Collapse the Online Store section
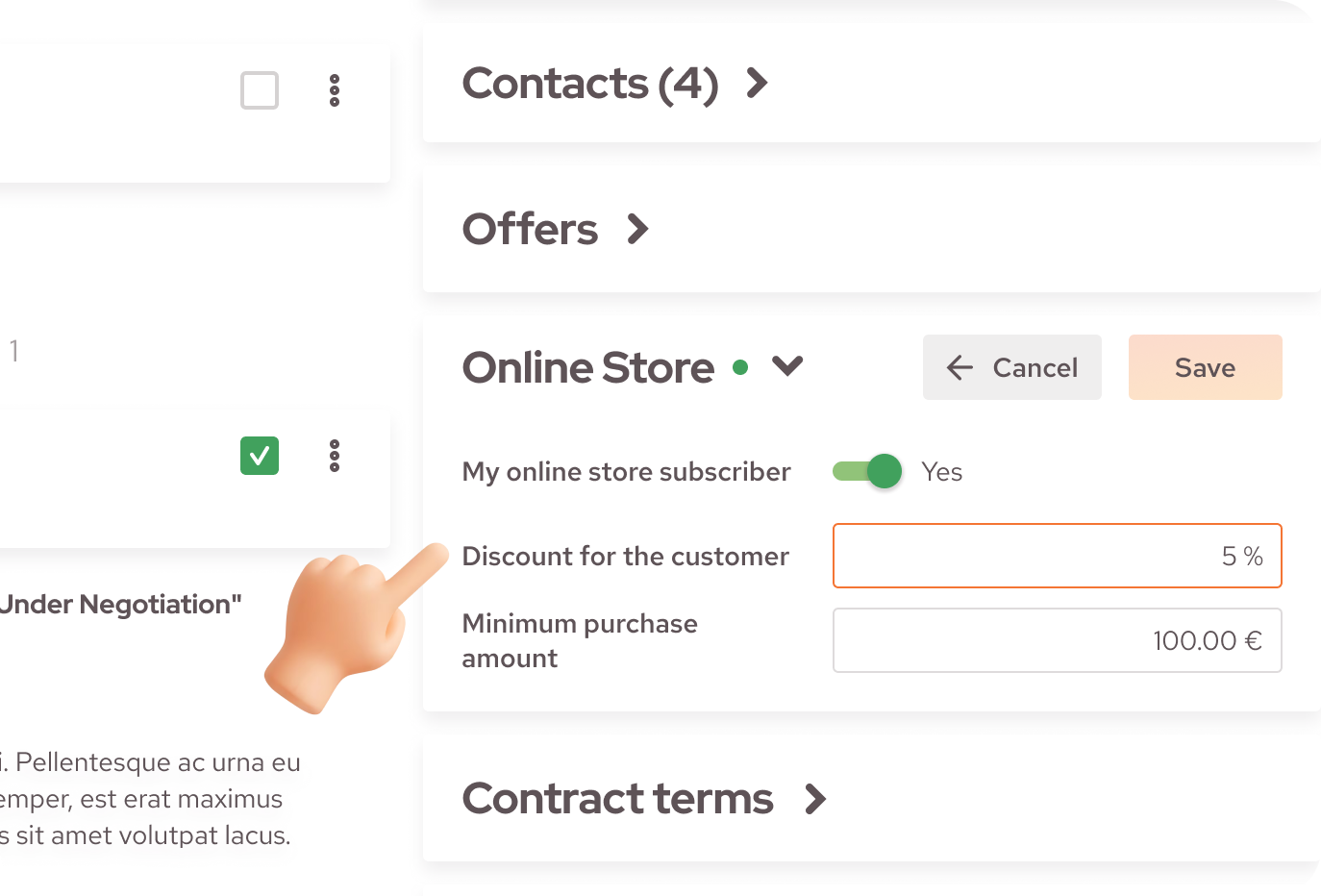This screenshot has width=1321, height=896. pos(788,366)
